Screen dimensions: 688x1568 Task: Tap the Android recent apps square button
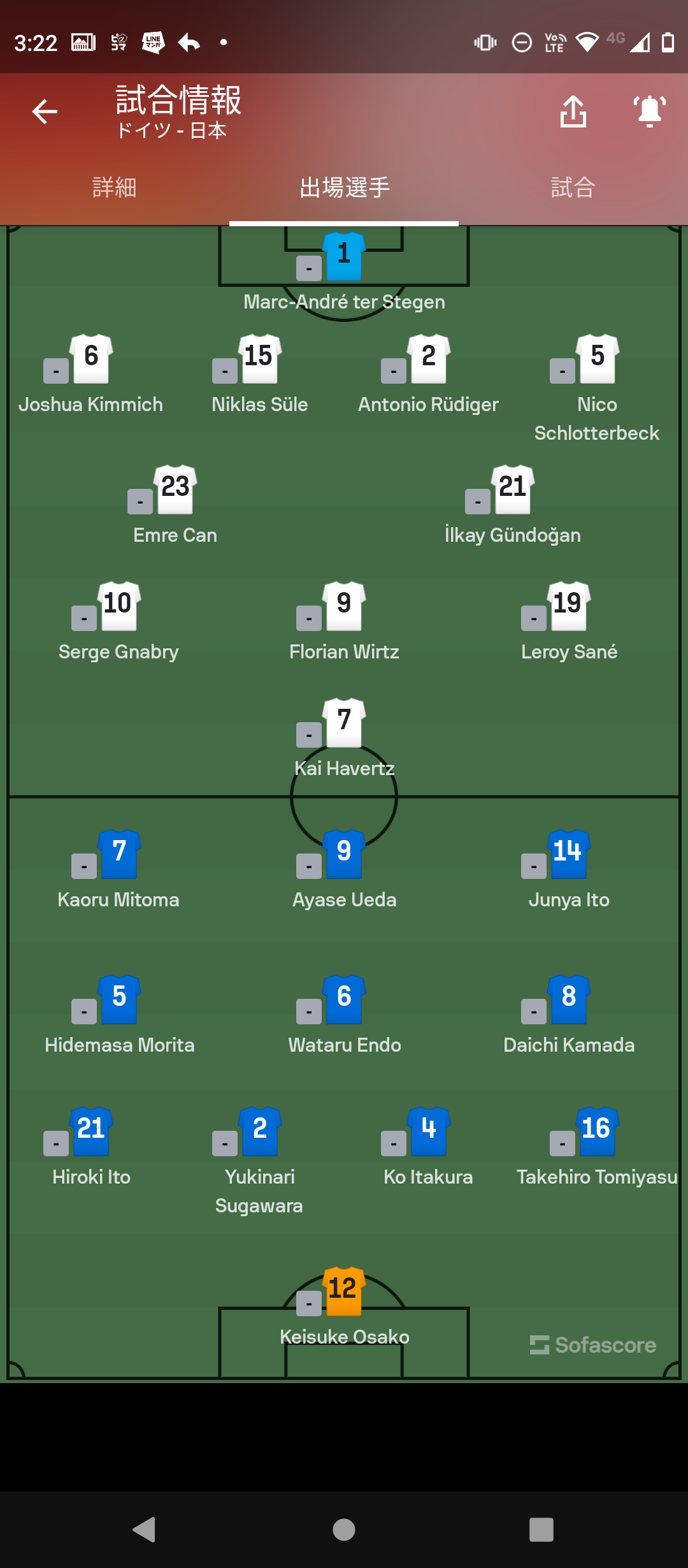[x=541, y=1530]
